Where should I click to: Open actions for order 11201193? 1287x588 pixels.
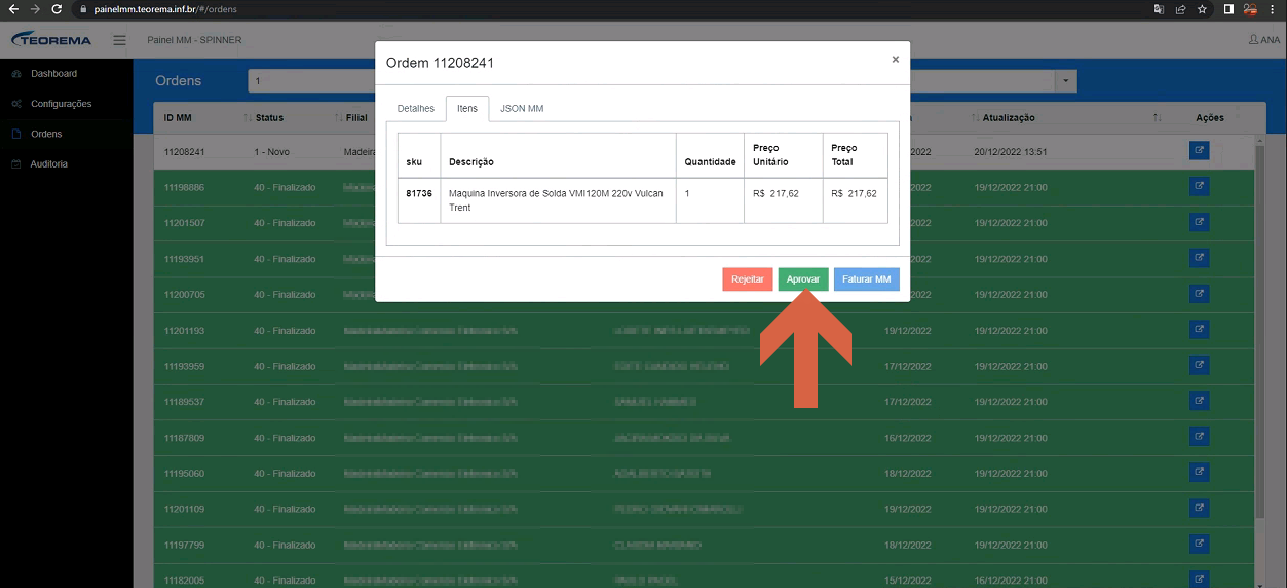1199,330
